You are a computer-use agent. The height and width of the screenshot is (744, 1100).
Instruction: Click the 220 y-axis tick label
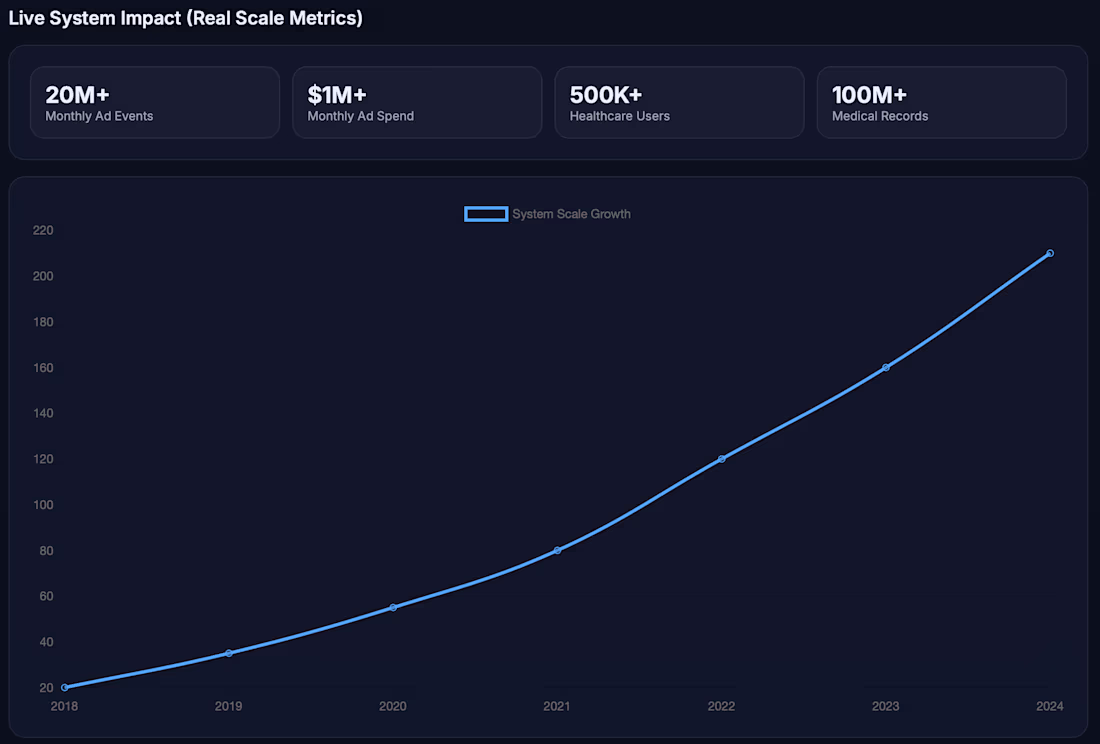coord(43,230)
